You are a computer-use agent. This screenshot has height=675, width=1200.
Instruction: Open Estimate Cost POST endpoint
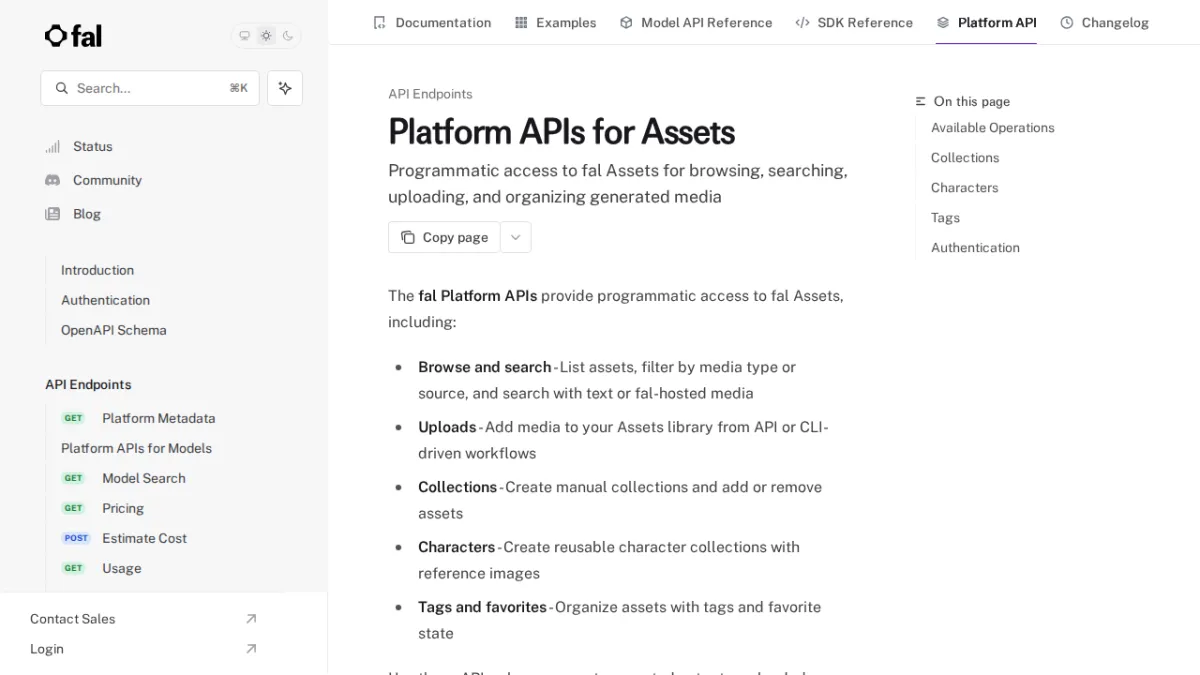[144, 538]
